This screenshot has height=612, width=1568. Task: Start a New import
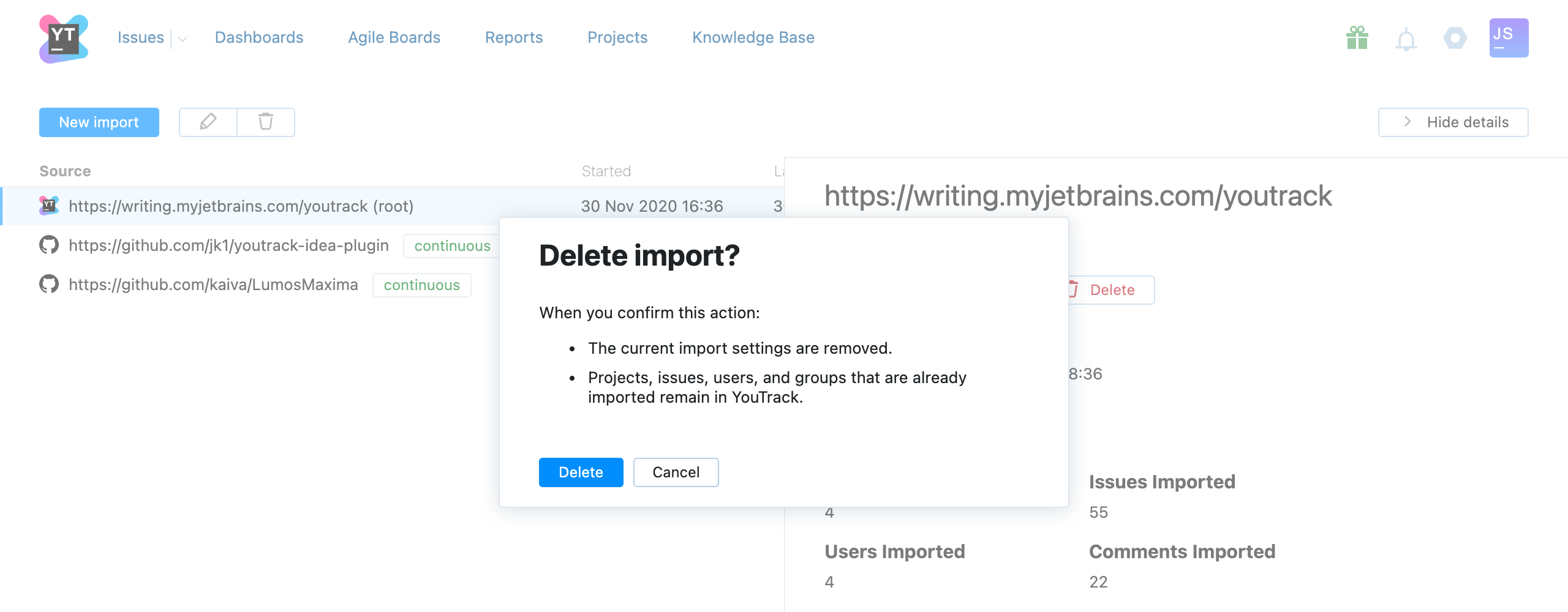[x=99, y=122]
